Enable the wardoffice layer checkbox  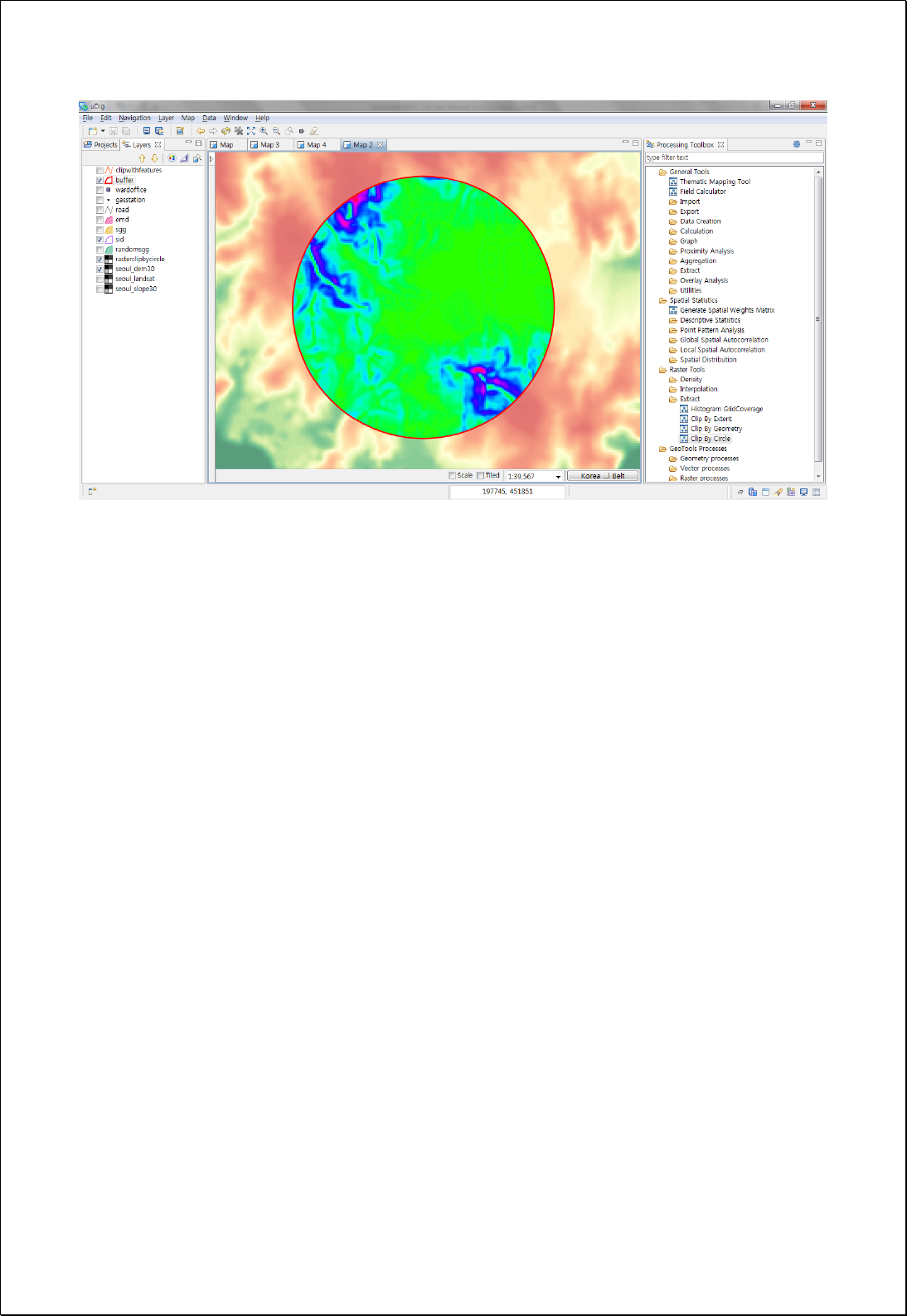point(99,190)
